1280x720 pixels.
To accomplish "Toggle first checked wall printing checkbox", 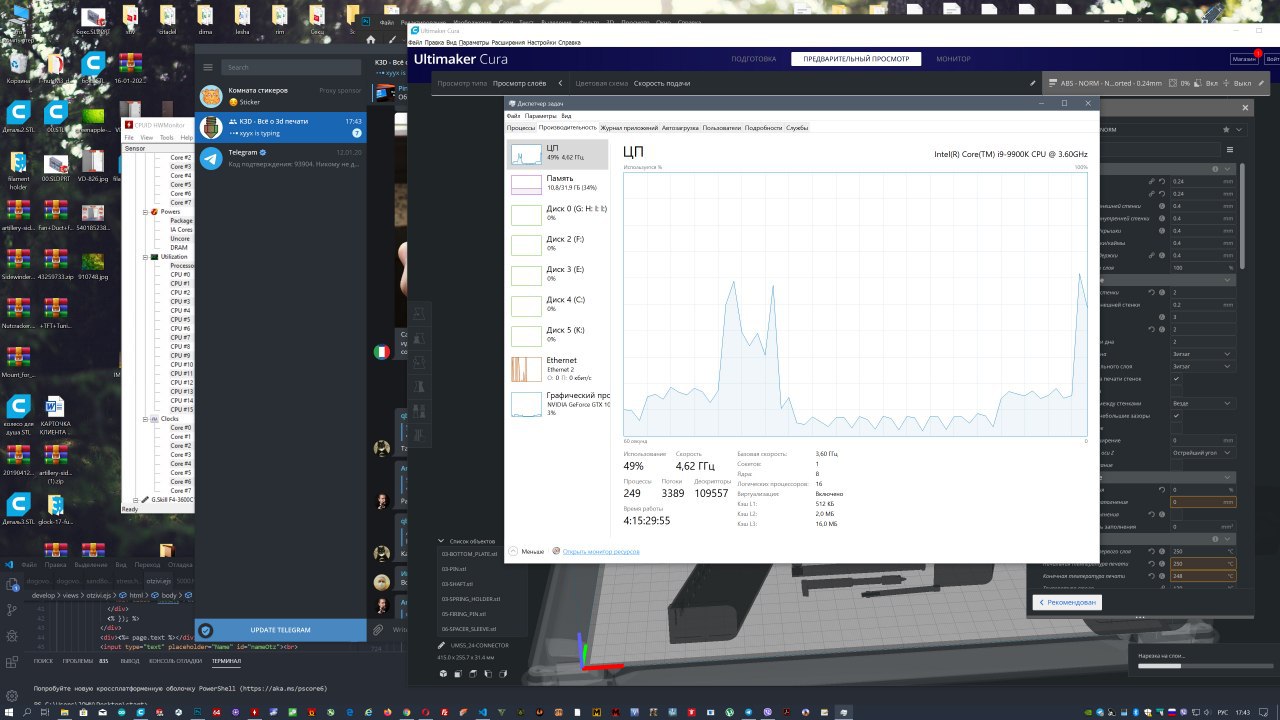I will coord(1176,378).
